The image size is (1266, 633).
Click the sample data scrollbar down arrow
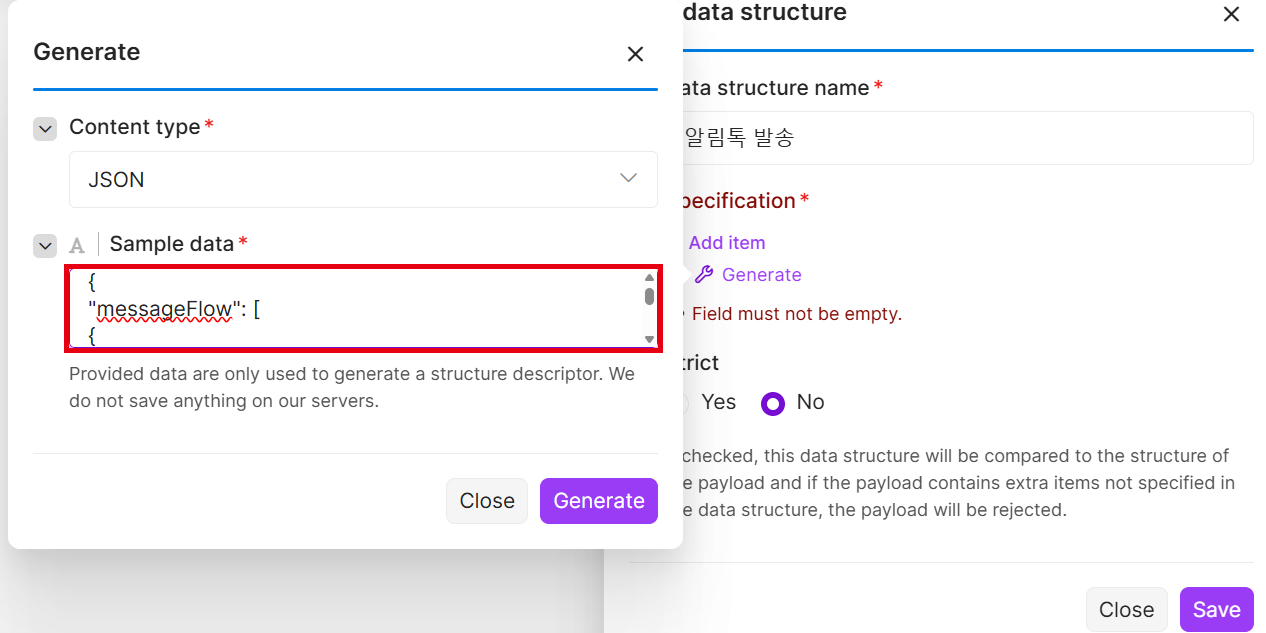click(649, 340)
